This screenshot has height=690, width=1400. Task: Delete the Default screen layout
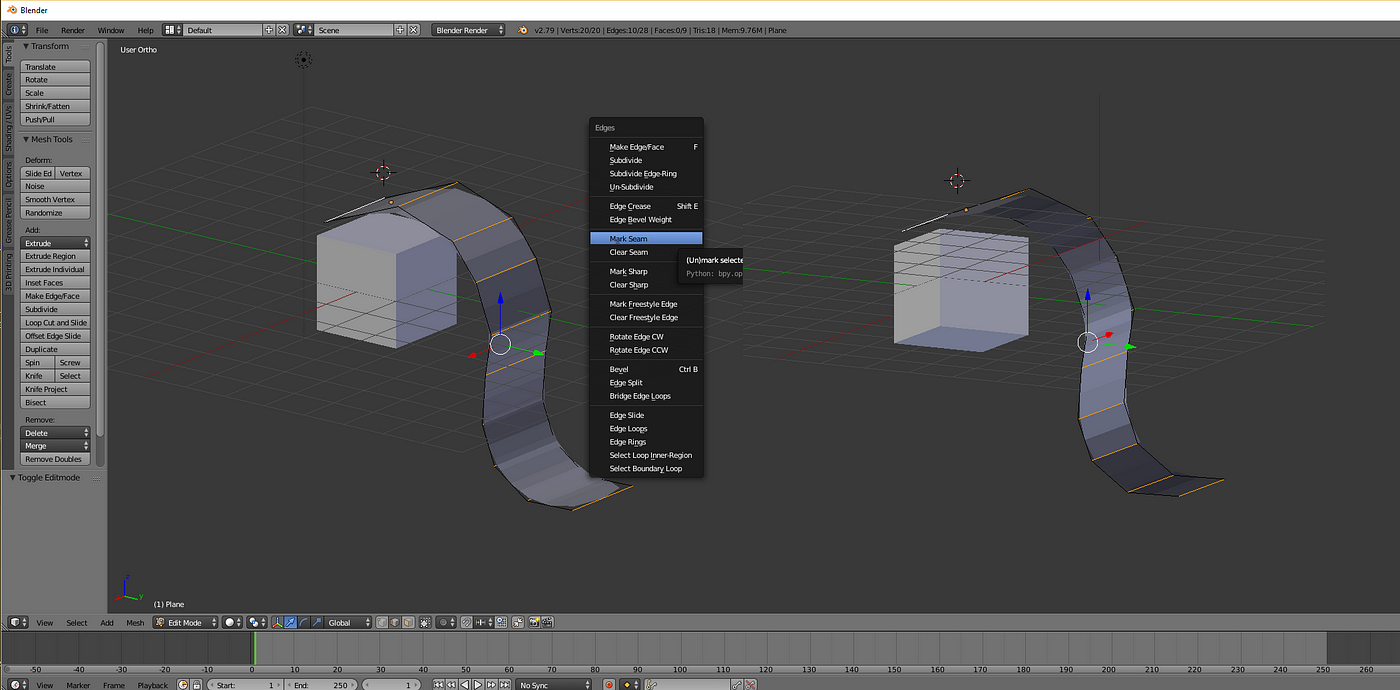tap(283, 30)
